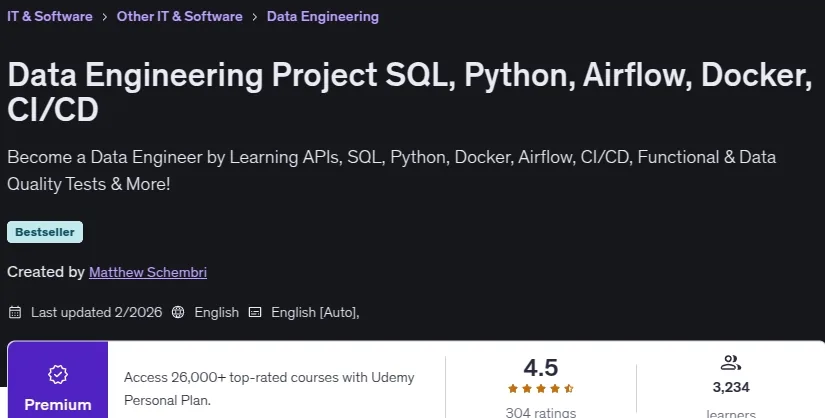Click the star rating row

pyautogui.click(x=540, y=389)
